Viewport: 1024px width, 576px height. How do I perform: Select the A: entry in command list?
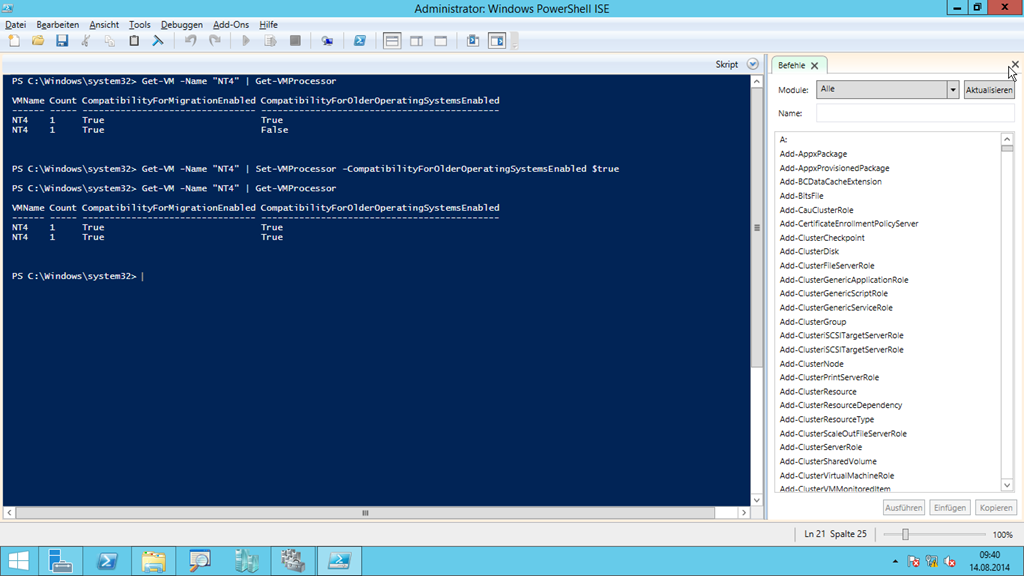783,140
